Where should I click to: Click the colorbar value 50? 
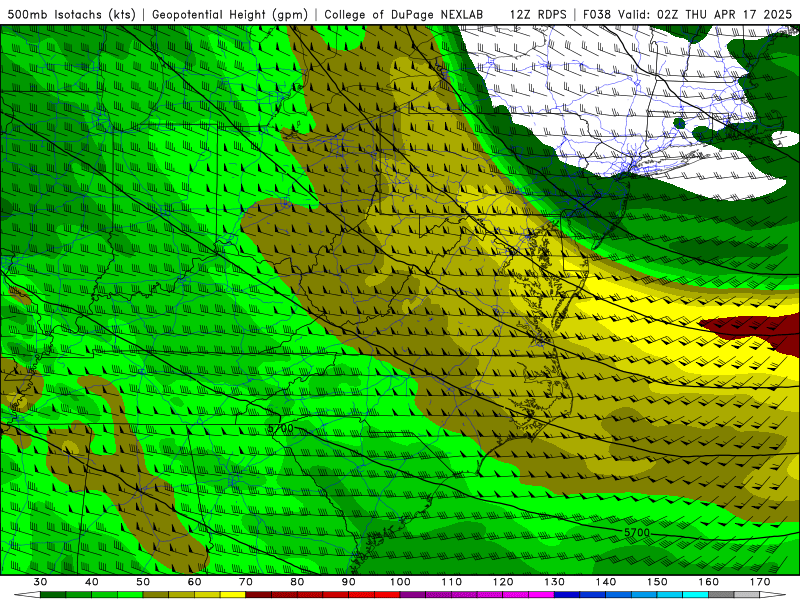pyautogui.click(x=143, y=582)
